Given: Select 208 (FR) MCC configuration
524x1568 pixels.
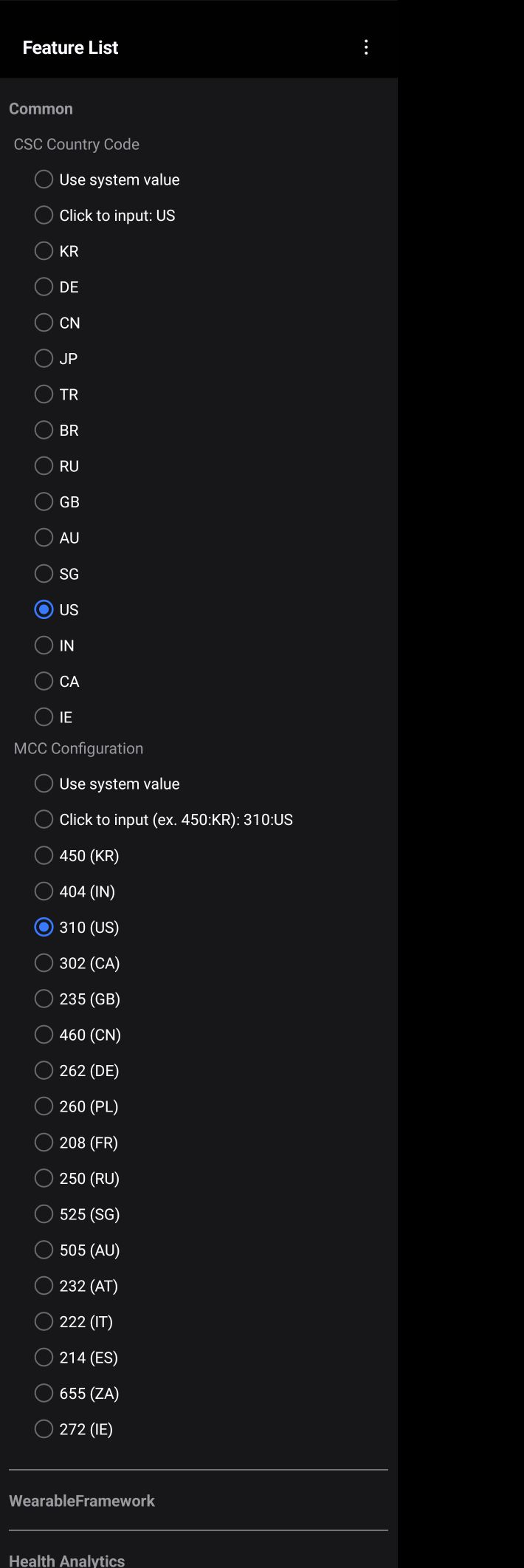Looking at the screenshot, I should 44,1142.
